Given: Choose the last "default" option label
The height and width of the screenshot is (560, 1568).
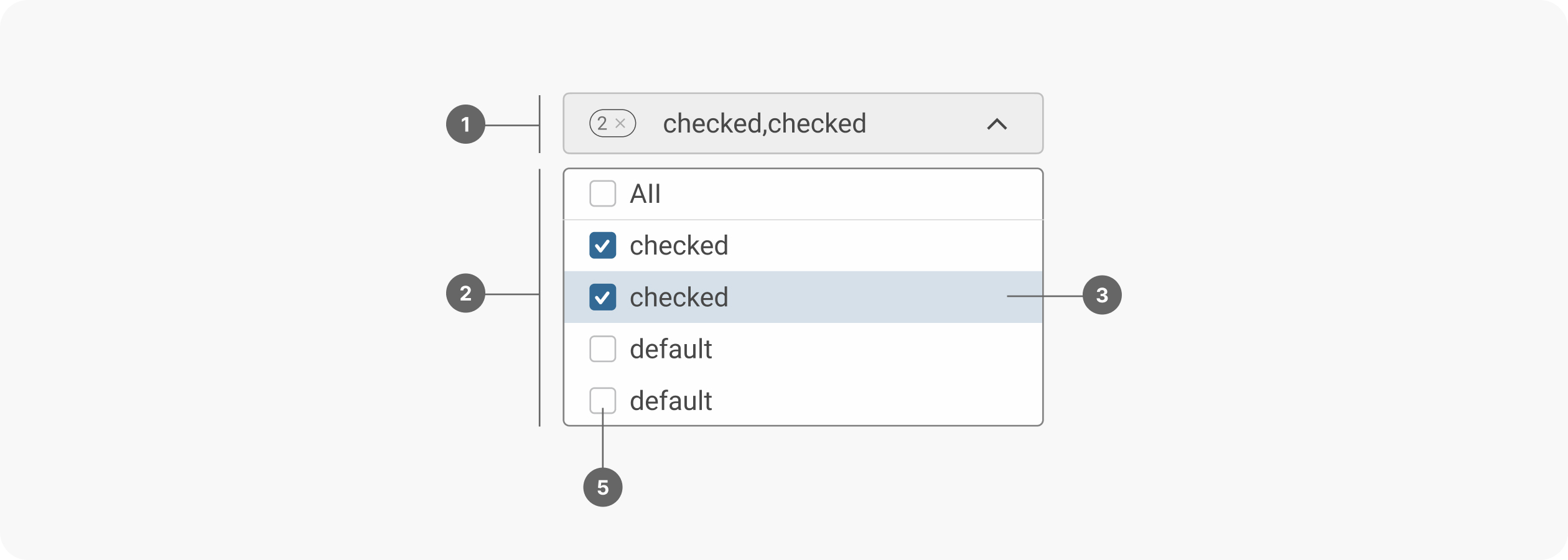Looking at the screenshot, I should [x=671, y=401].
